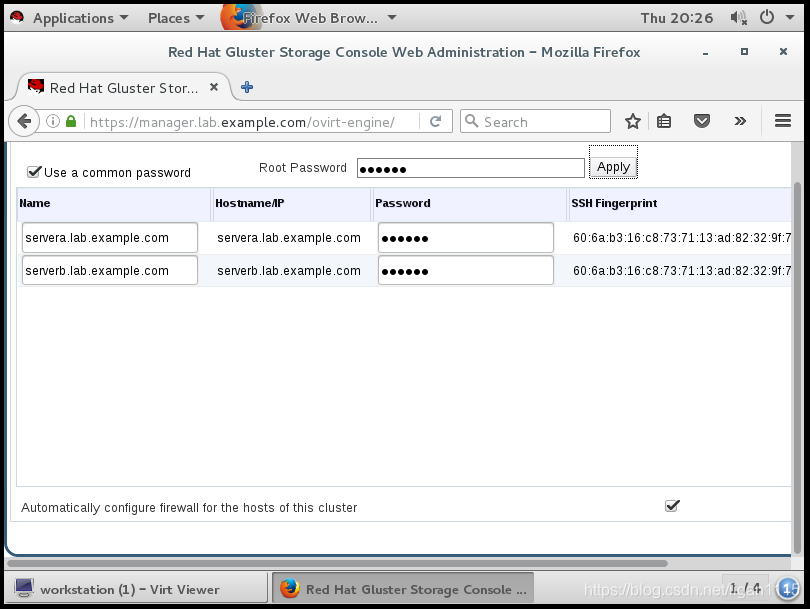Bookmark this page with star icon
This screenshot has height=609, width=810.
(633, 121)
